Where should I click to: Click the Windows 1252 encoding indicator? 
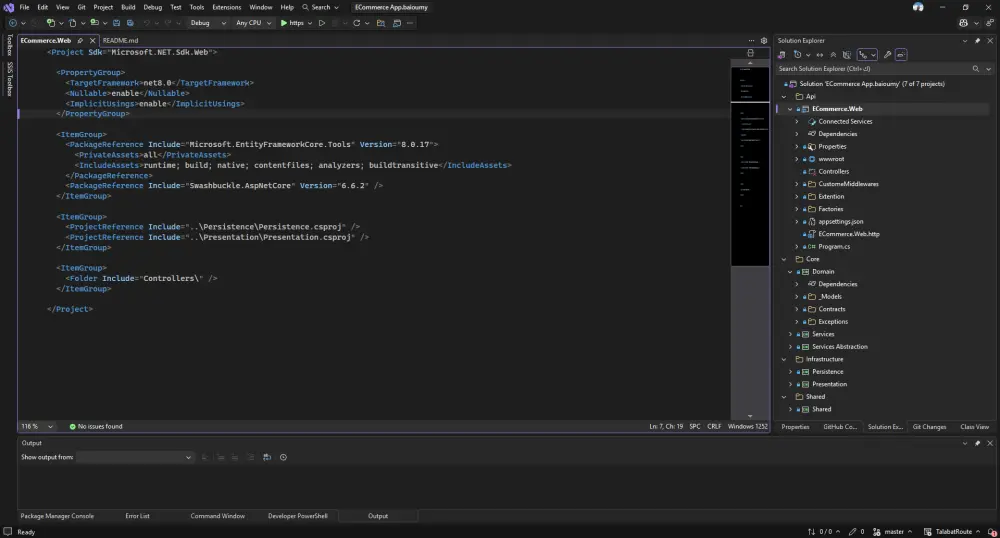click(747, 426)
